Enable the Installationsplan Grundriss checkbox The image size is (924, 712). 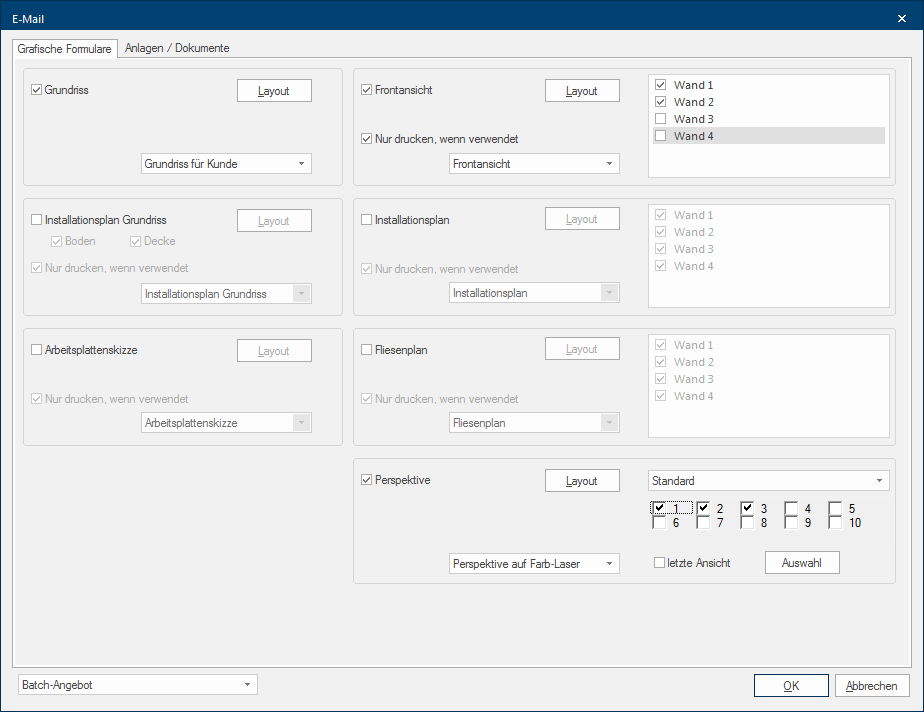pos(37,220)
